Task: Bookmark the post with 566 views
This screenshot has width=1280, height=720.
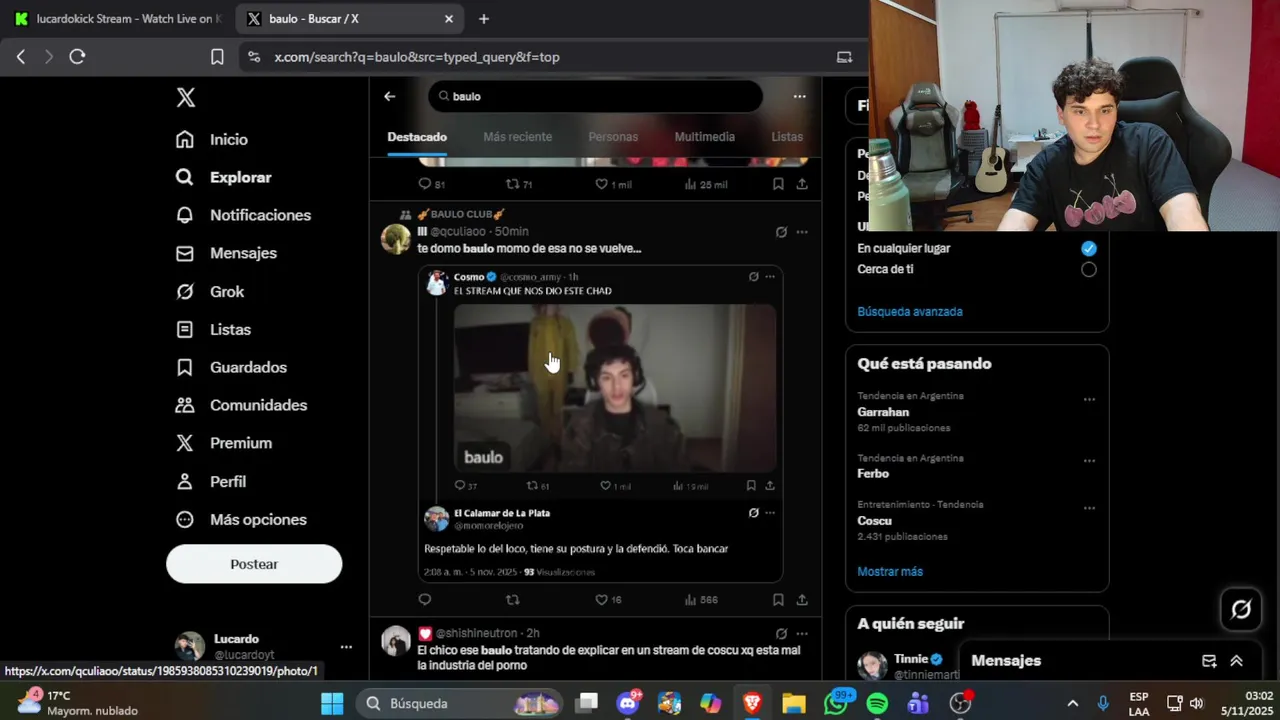Action: pos(778,600)
